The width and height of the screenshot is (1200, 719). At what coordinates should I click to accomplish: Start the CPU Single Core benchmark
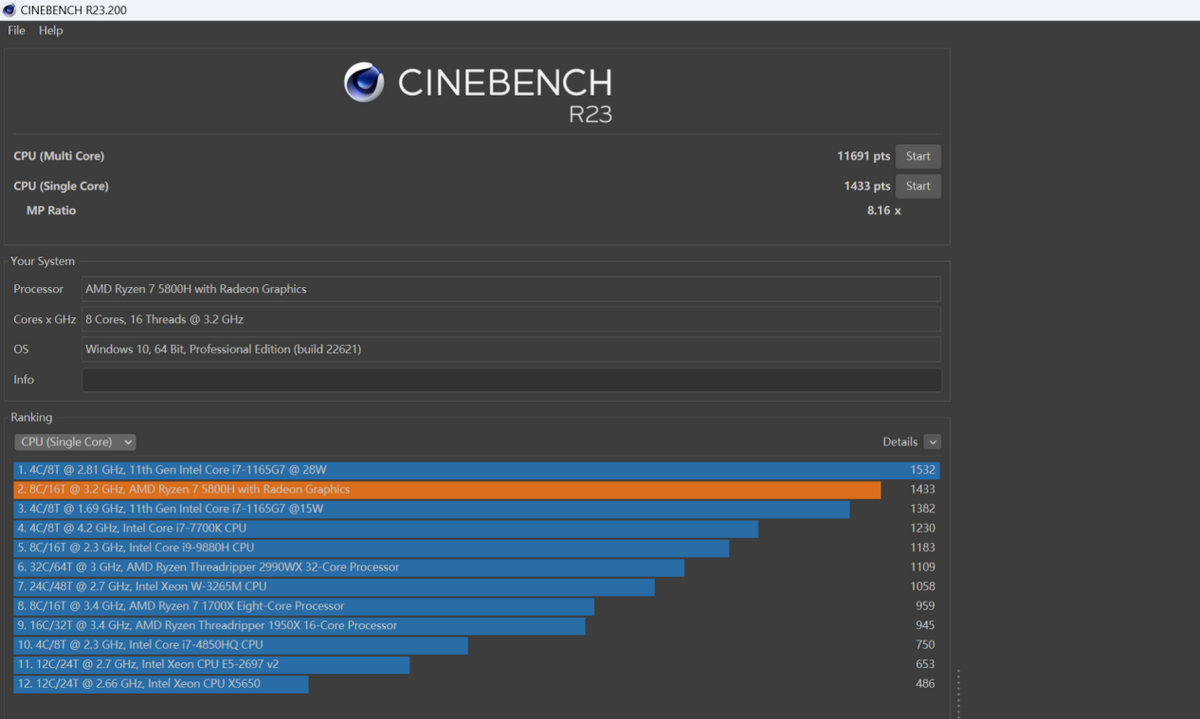918,186
